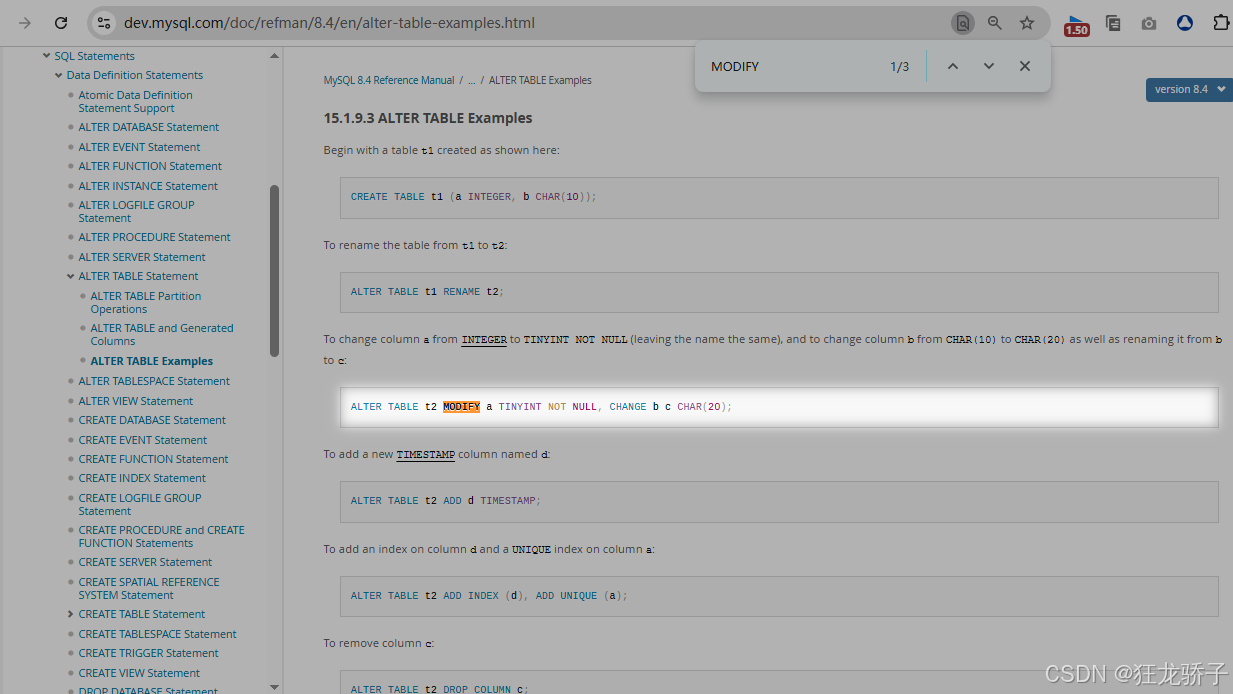Click the TIMESTAMP underlined link
Viewport: 1233px width, 694px height.
pos(425,455)
